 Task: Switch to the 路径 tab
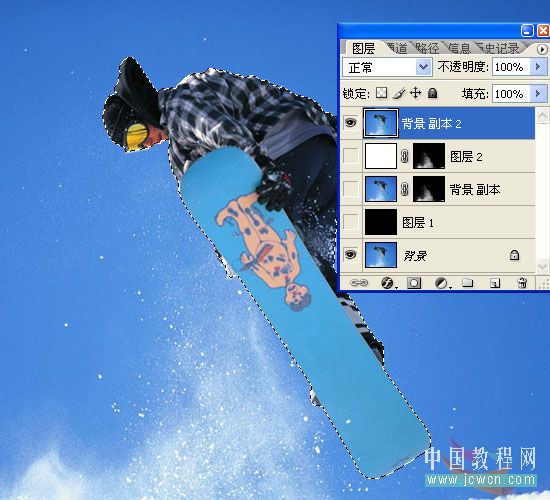pyautogui.click(x=427, y=48)
